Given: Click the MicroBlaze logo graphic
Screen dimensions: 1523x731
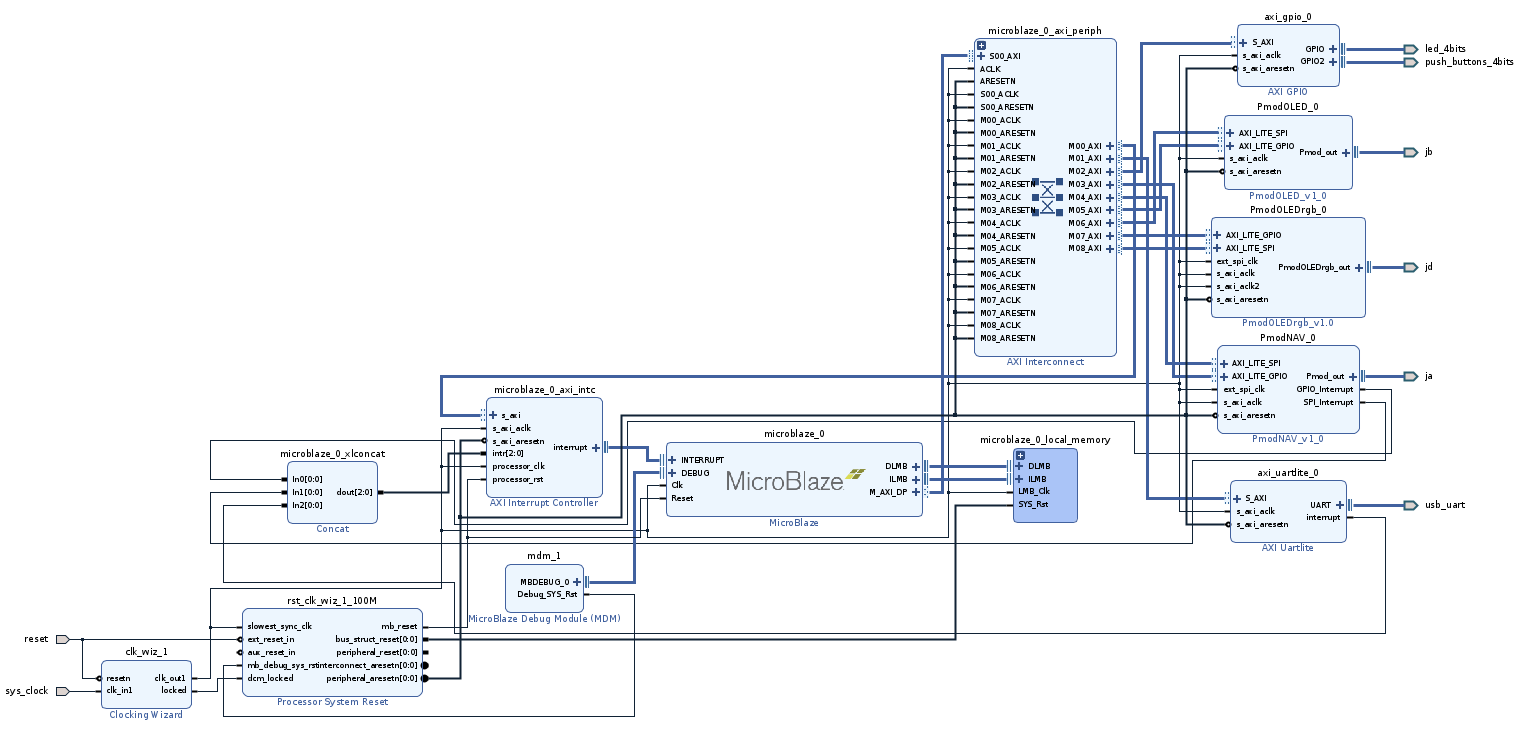Looking at the screenshot, I should click(794, 480).
